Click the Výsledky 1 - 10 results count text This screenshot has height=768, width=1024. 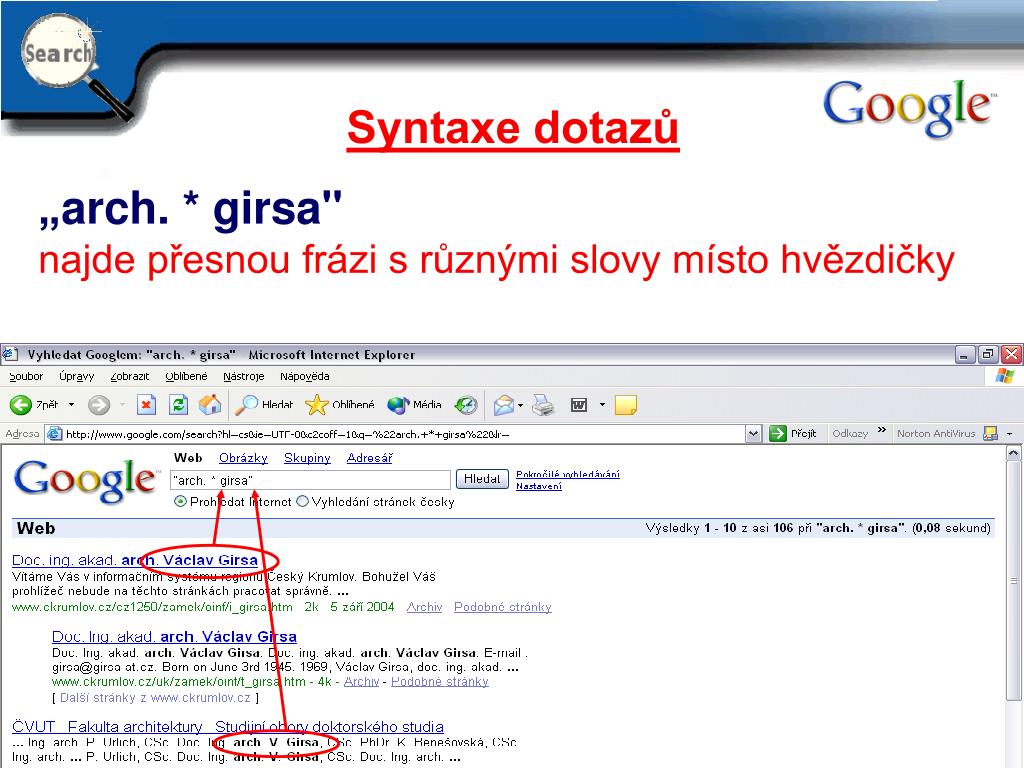coord(818,528)
